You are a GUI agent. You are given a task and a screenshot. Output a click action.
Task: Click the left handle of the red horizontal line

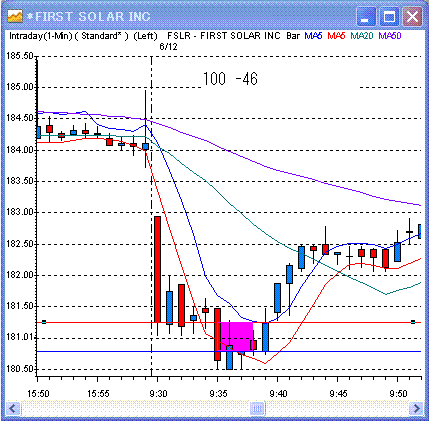coord(44,322)
